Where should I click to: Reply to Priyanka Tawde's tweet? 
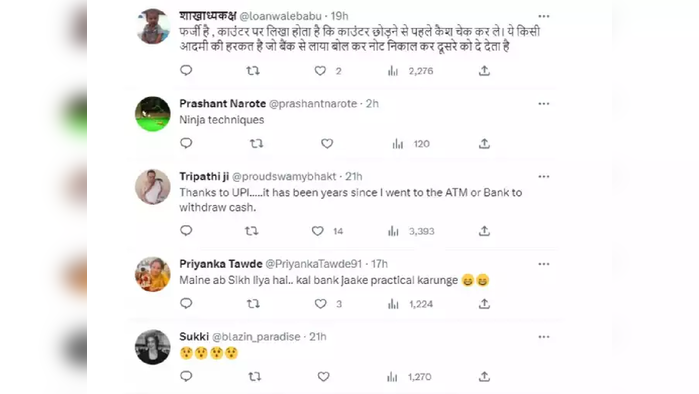click(186, 304)
